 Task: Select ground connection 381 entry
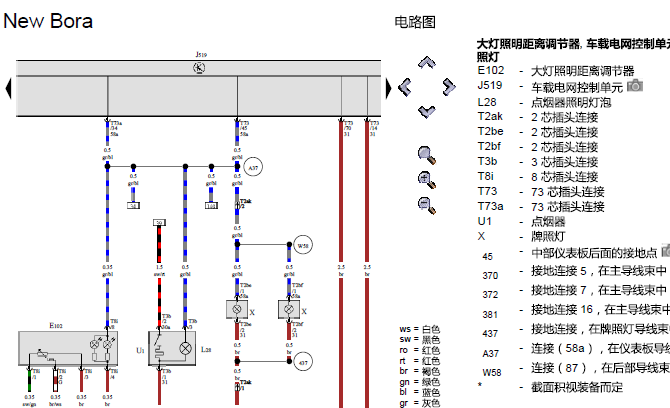576,311
